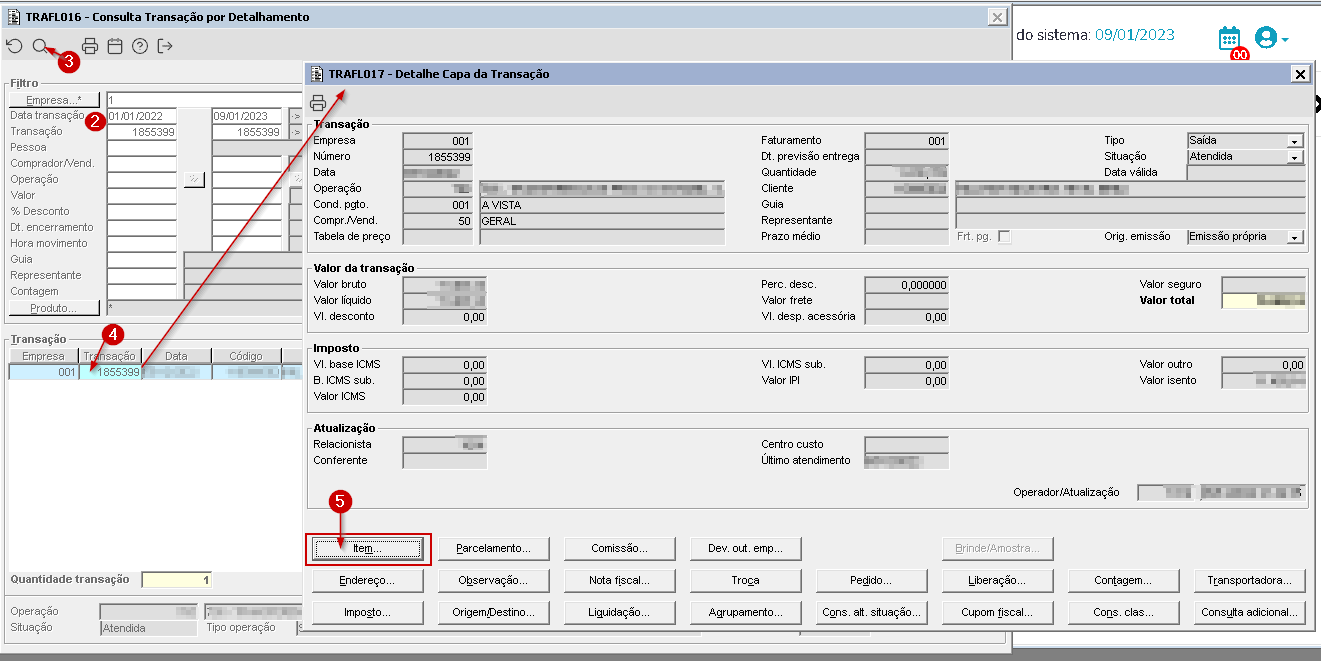Click the Troca button
The image size is (1321, 661).
(746, 580)
